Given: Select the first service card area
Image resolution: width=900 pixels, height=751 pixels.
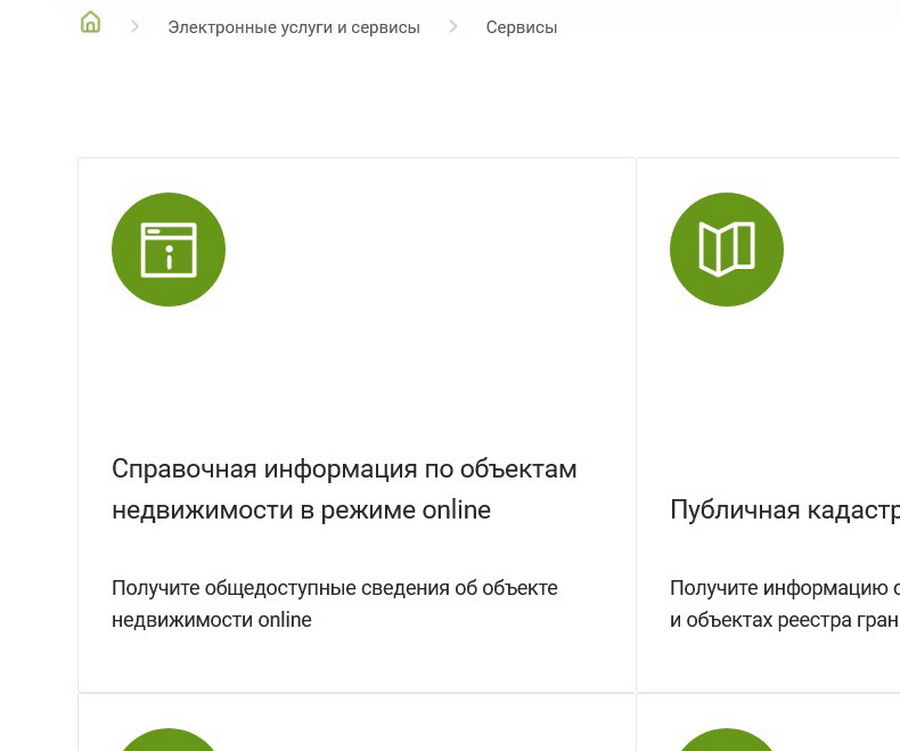Looking at the screenshot, I should tap(357, 425).
